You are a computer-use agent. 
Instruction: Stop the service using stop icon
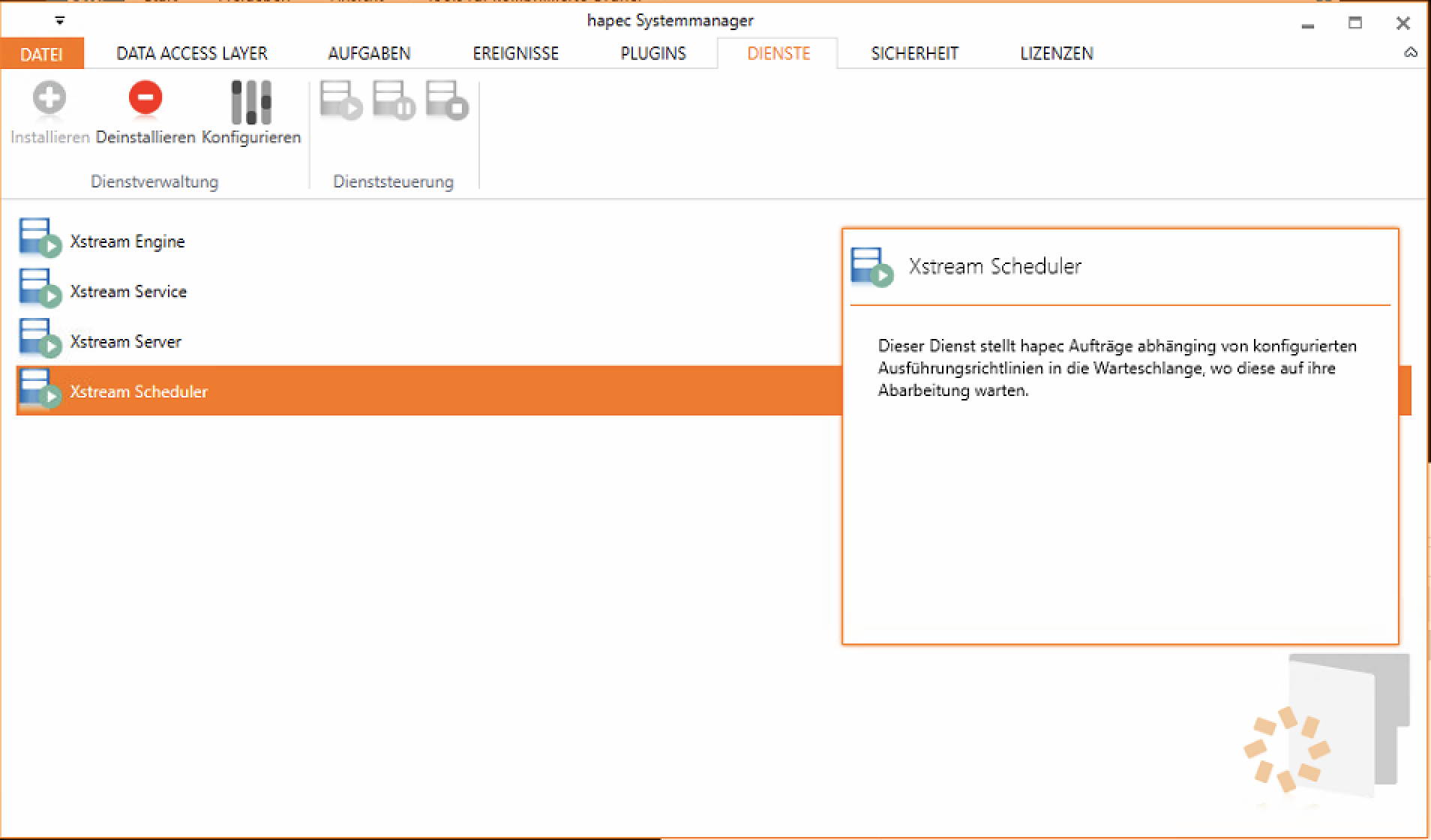(x=447, y=100)
